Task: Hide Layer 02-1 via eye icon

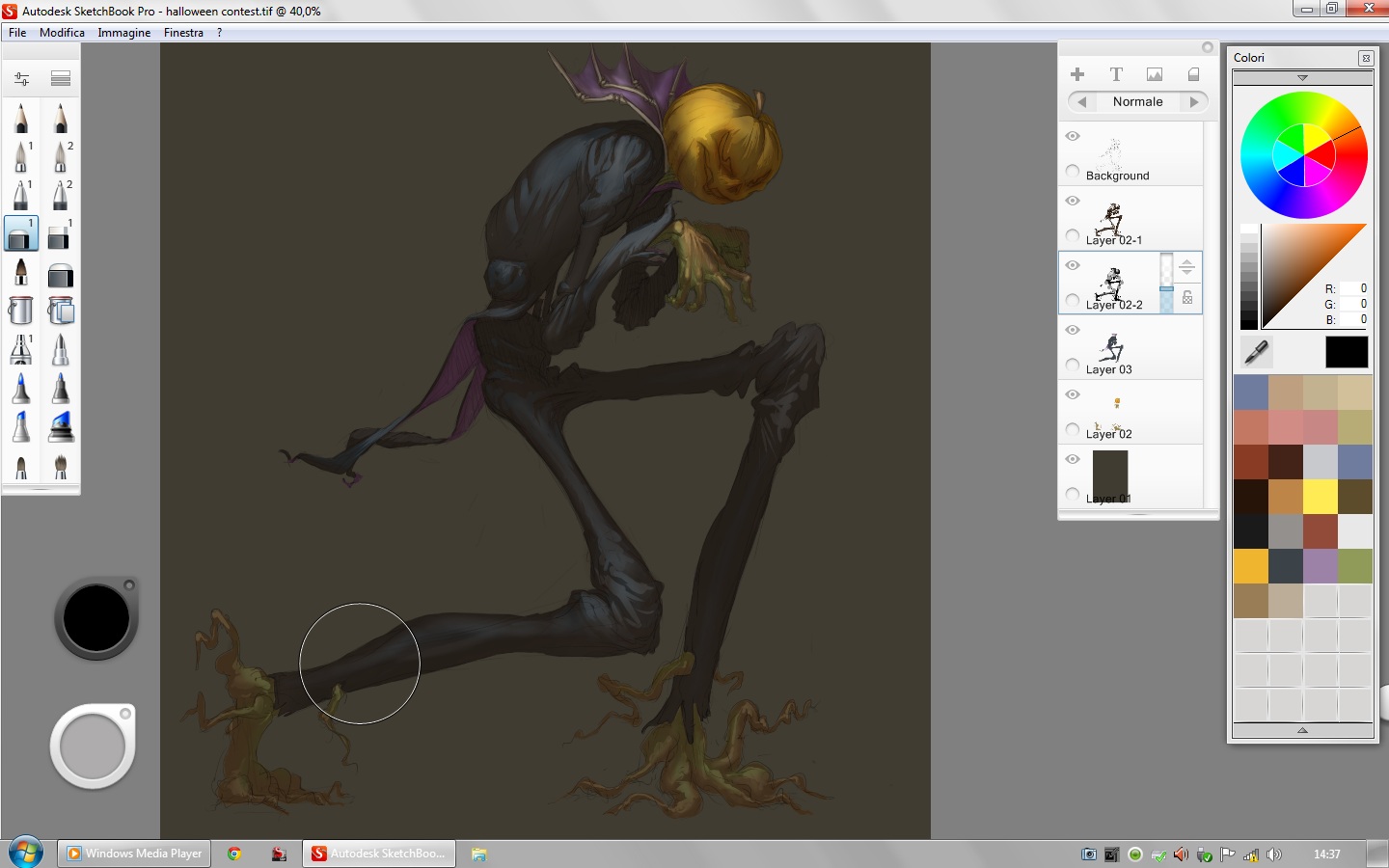Action: (1073, 201)
